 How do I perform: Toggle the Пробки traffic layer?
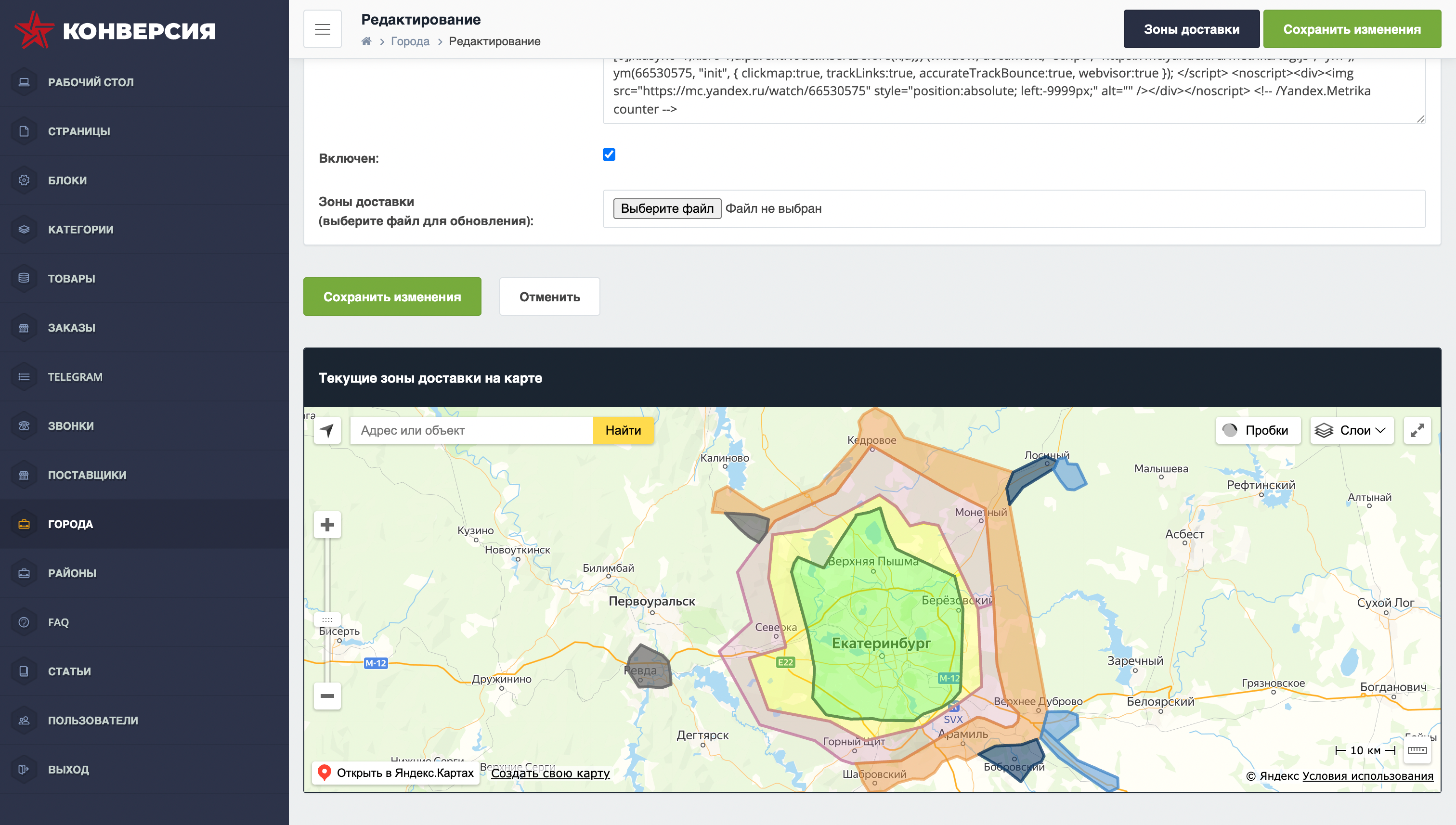1257,430
